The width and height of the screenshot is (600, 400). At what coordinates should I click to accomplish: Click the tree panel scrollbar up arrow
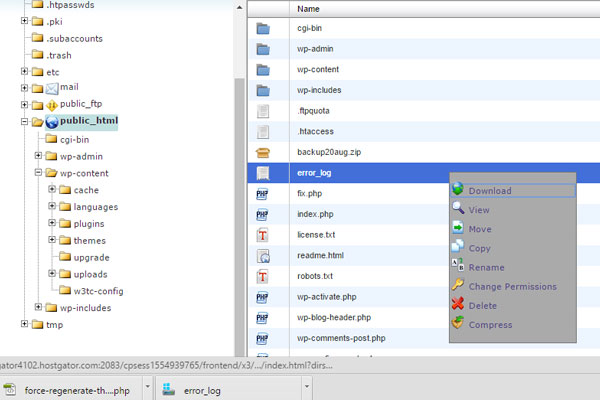[240, 7]
